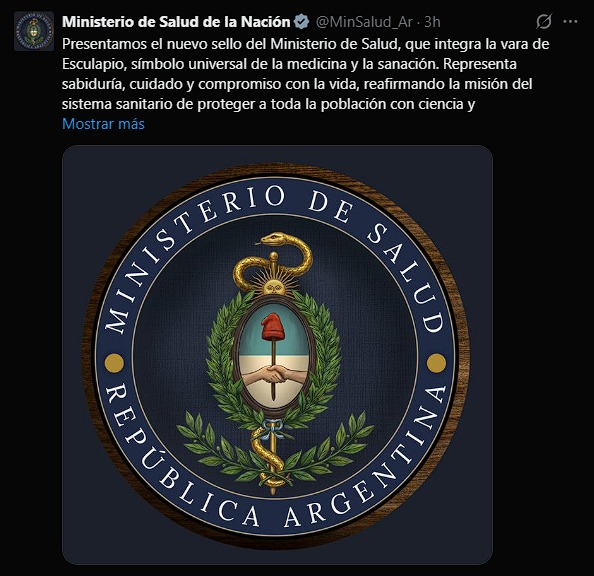Click the post text about the nuevo sello

(306, 74)
